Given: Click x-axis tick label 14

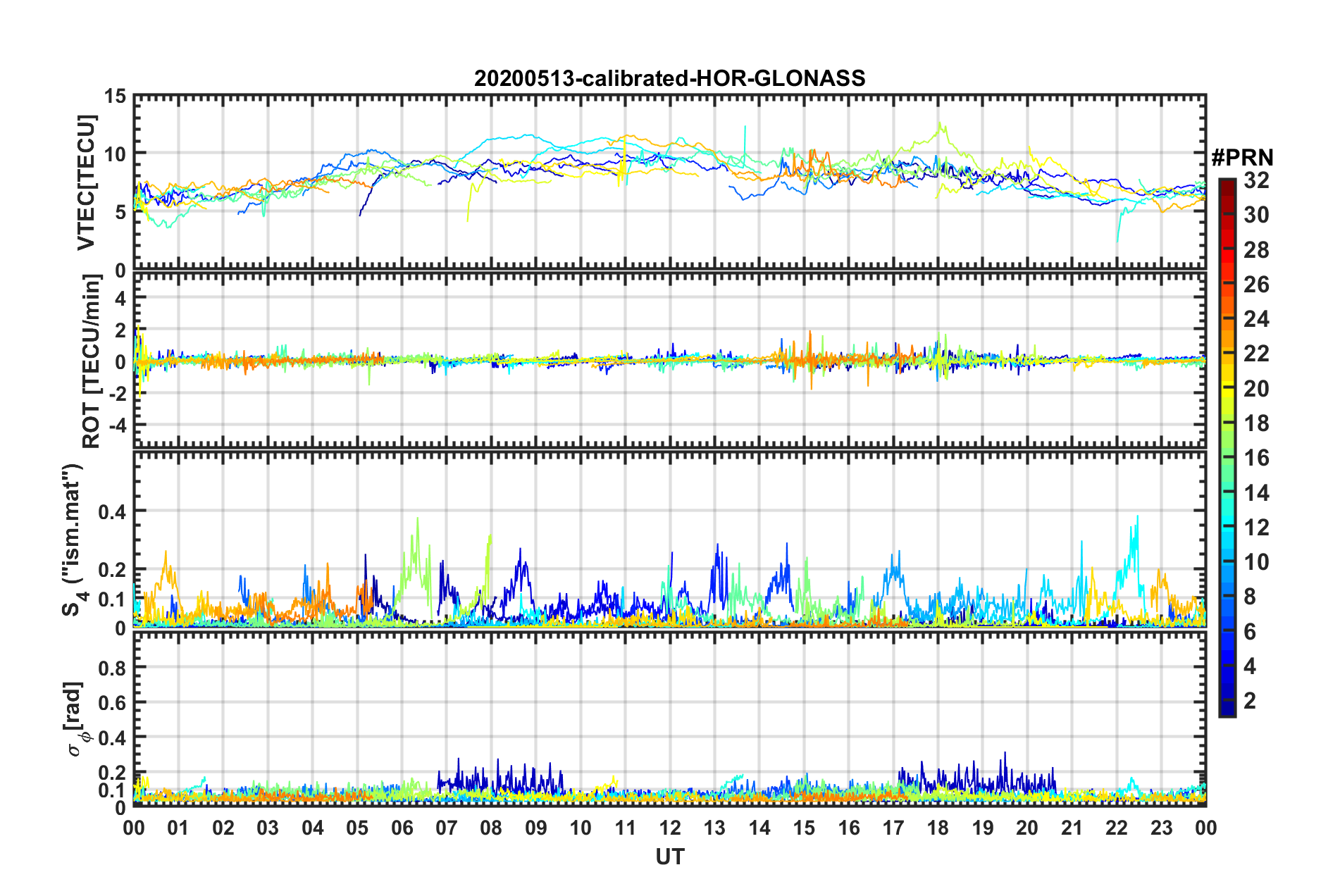Looking at the screenshot, I should coord(759,828).
